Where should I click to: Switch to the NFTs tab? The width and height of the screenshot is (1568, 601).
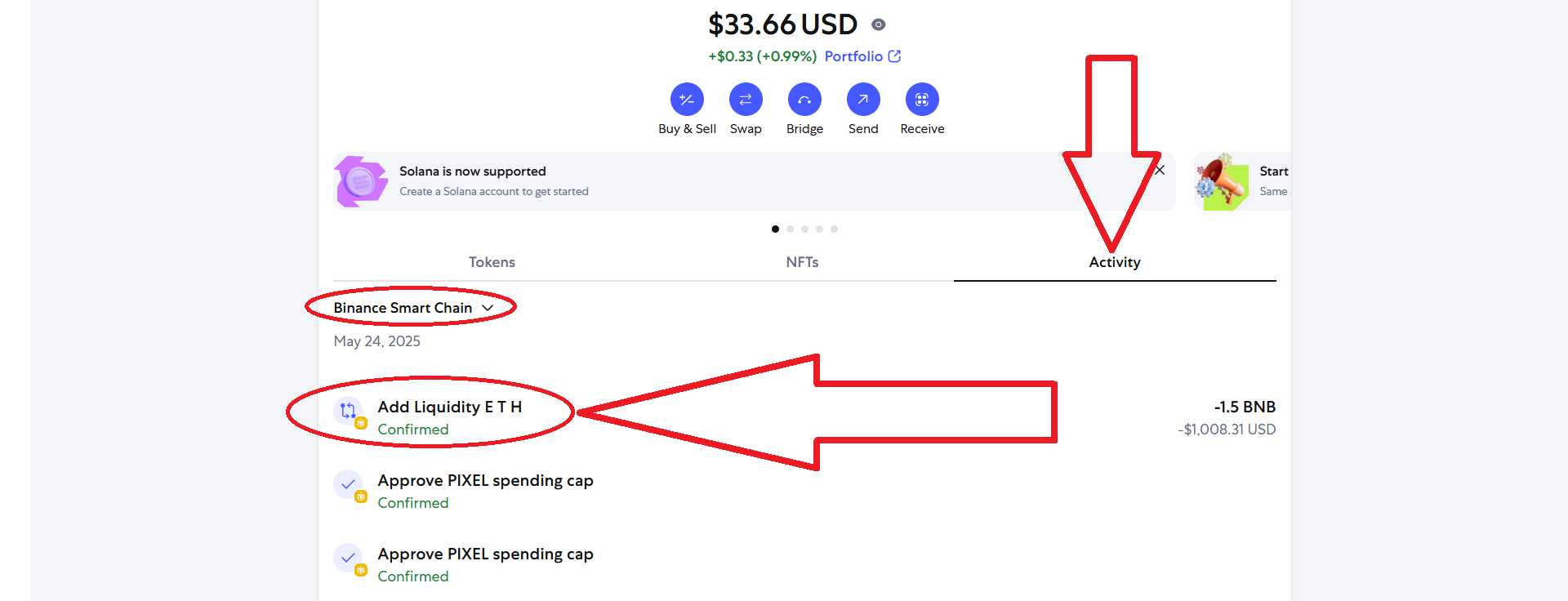802,262
